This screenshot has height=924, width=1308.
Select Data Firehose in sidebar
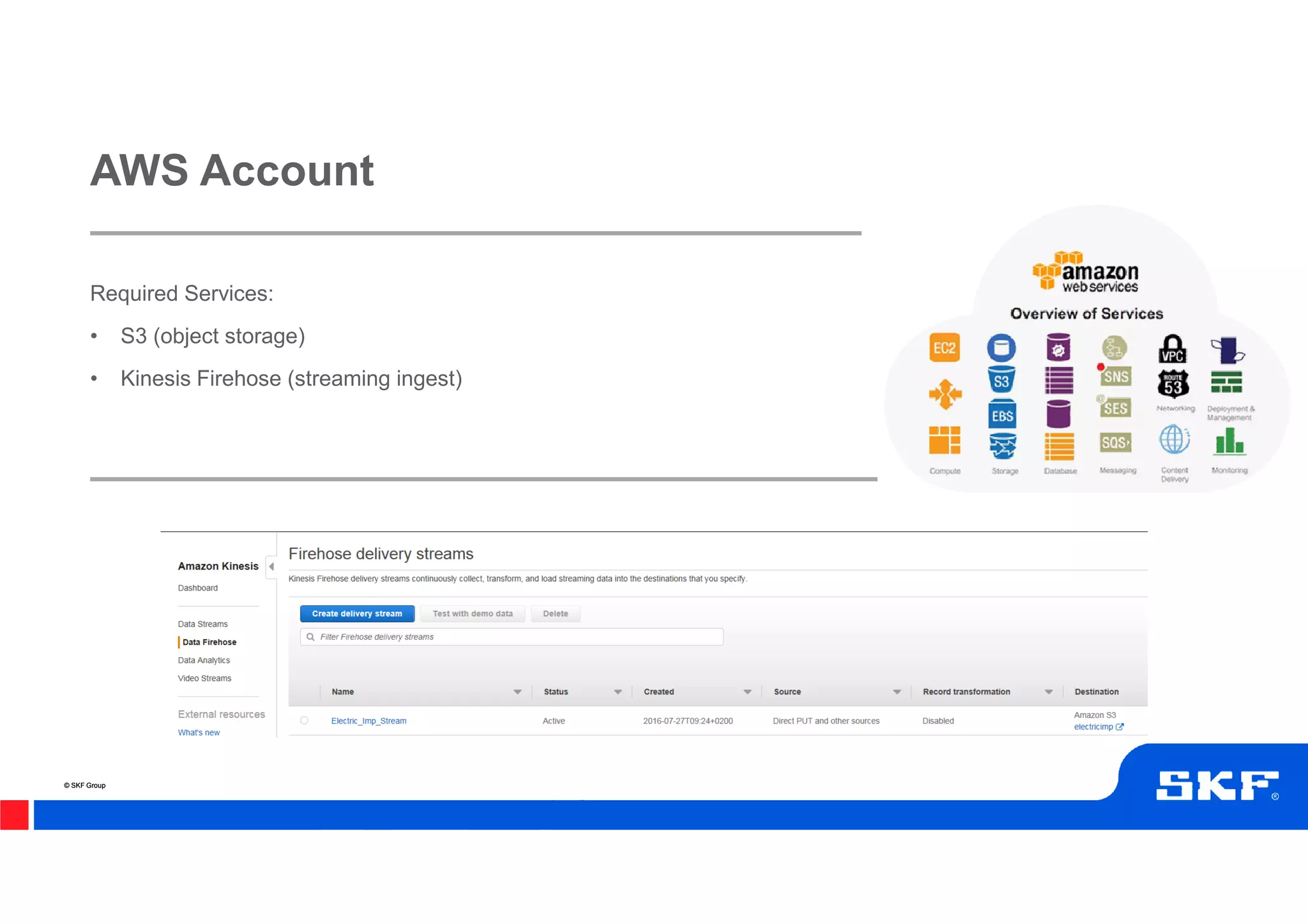point(209,642)
